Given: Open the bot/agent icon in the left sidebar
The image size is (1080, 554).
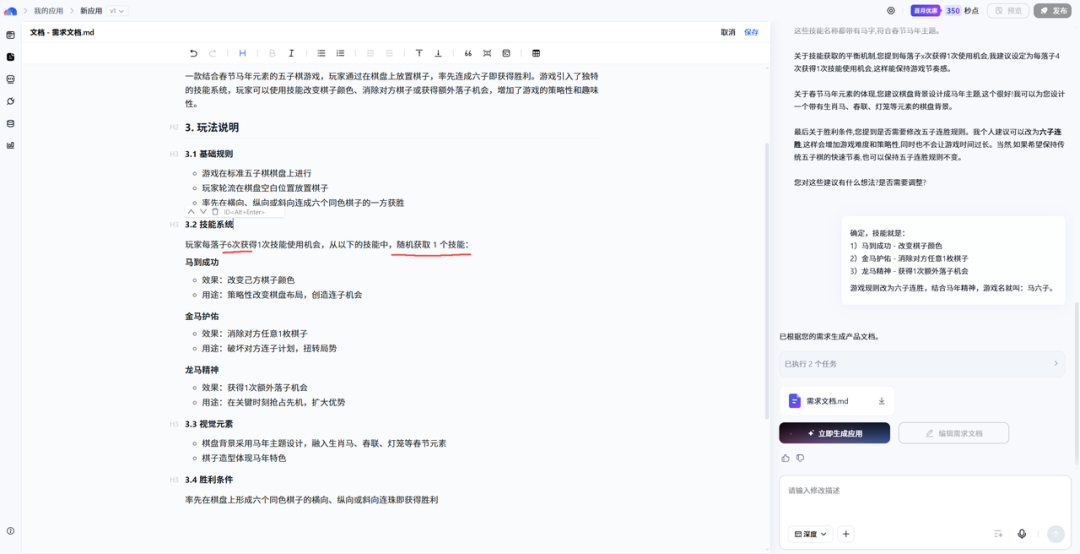Looking at the screenshot, I should [x=10, y=79].
